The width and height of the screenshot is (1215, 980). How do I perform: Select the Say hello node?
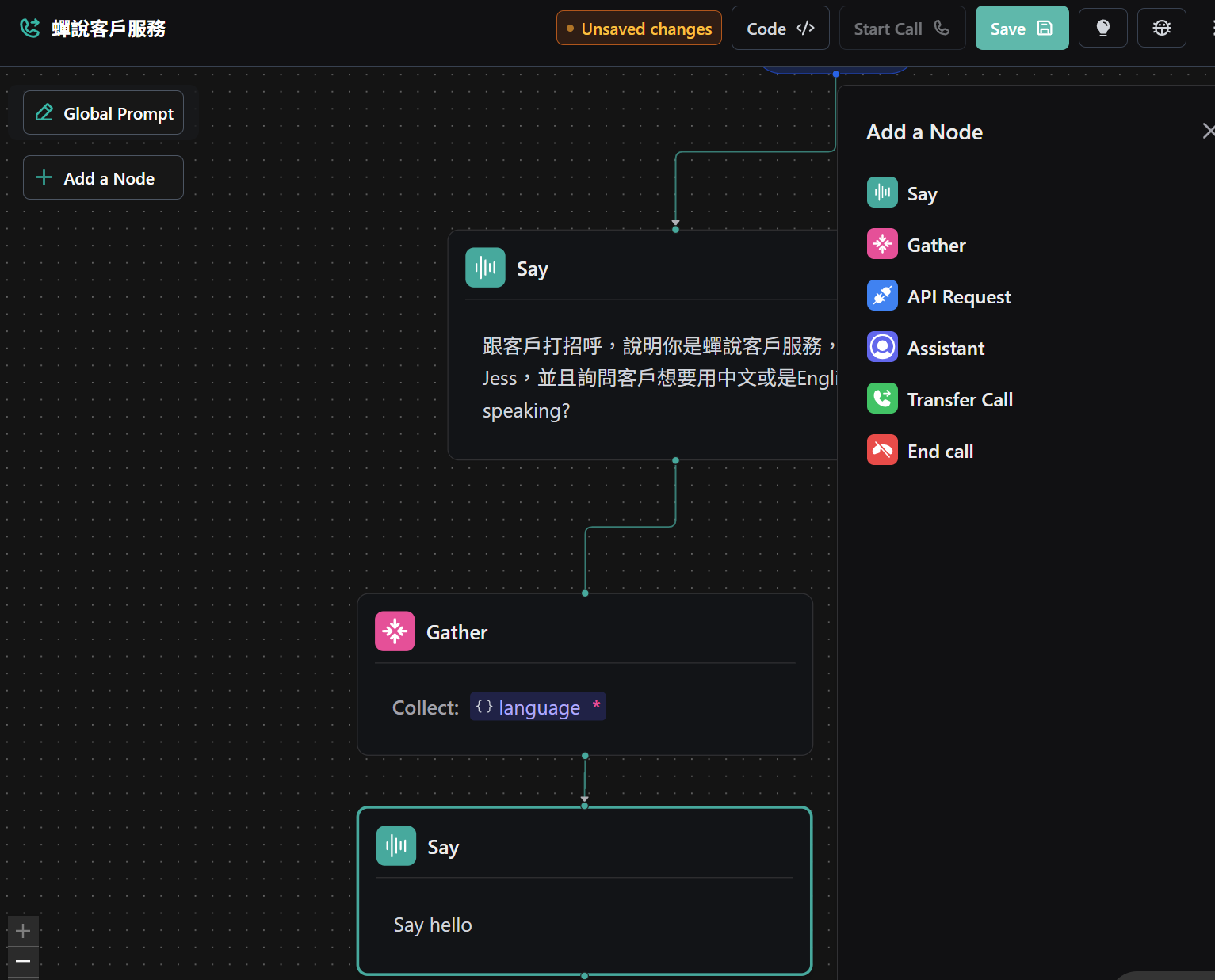585,891
